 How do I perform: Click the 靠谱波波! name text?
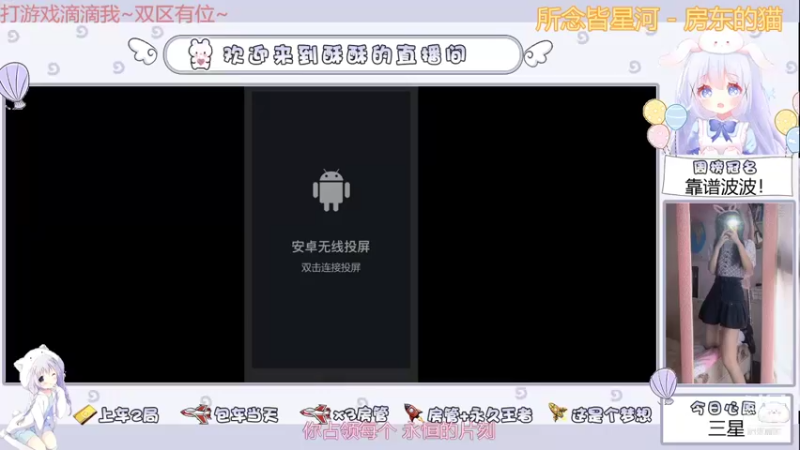pos(724,187)
